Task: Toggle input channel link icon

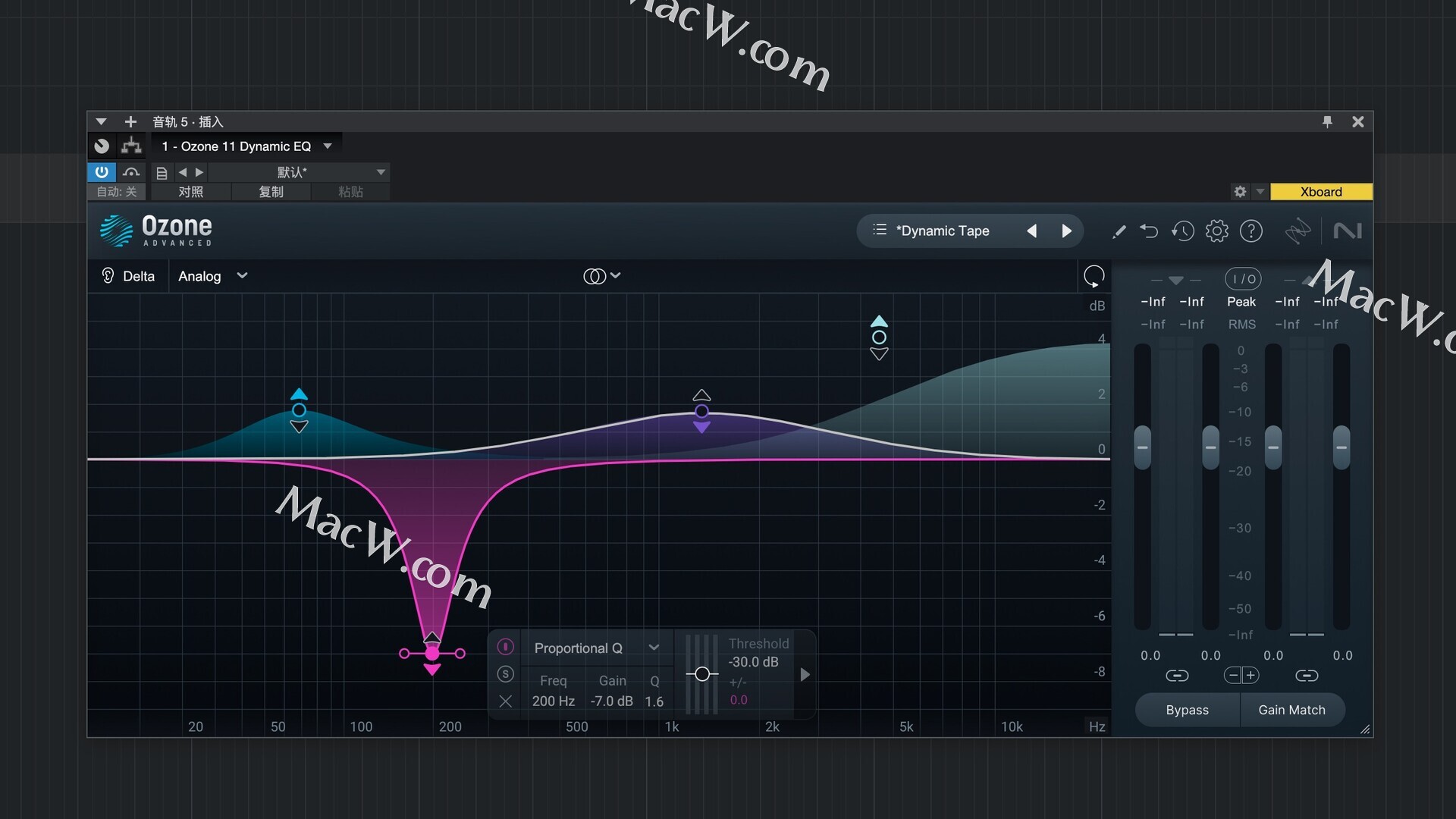Action: [1177, 676]
